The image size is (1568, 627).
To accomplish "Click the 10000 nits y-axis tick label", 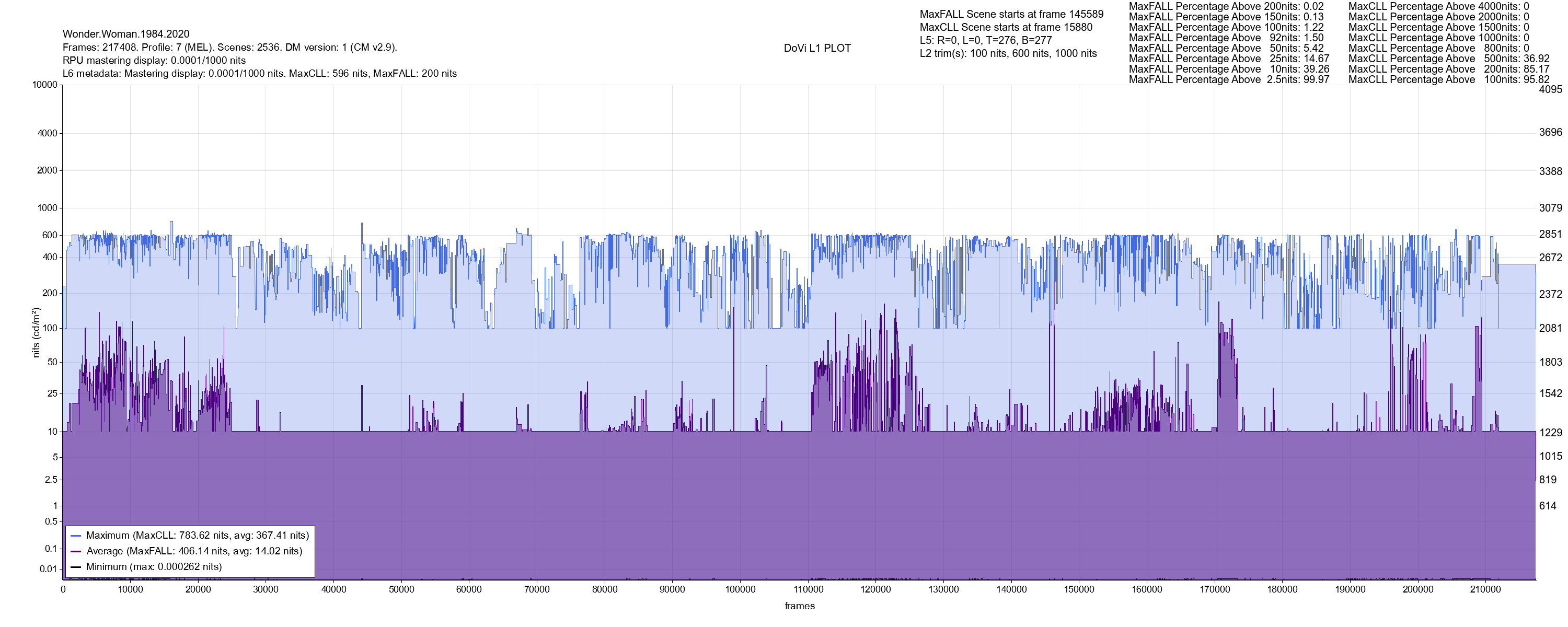I will (x=44, y=85).
